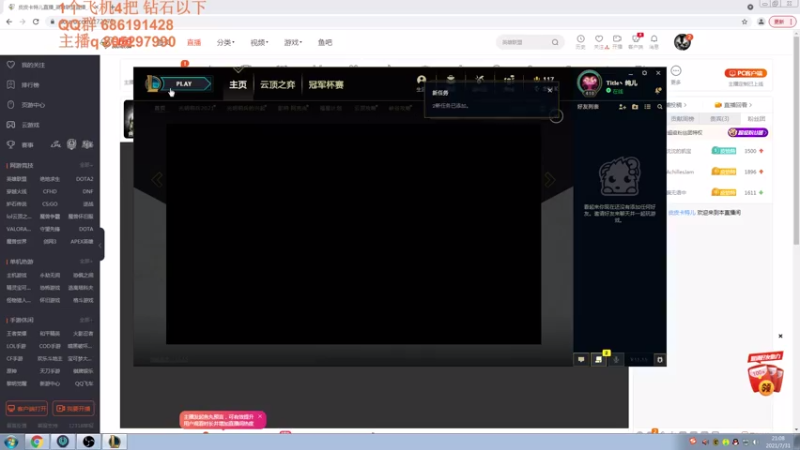Image resolution: width=800 pixels, height=450 pixels.
Task: Open the red envelope promotion icon
Action: (x=765, y=374)
